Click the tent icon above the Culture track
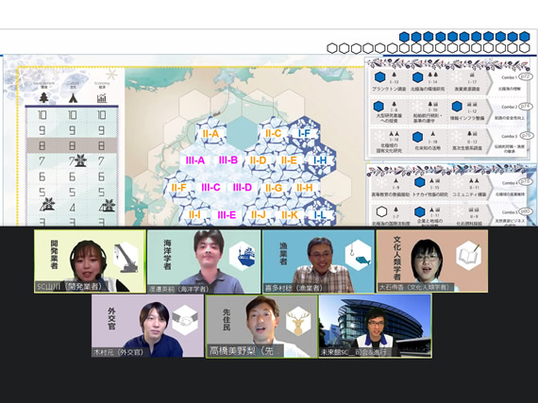 click(x=73, y=98)
